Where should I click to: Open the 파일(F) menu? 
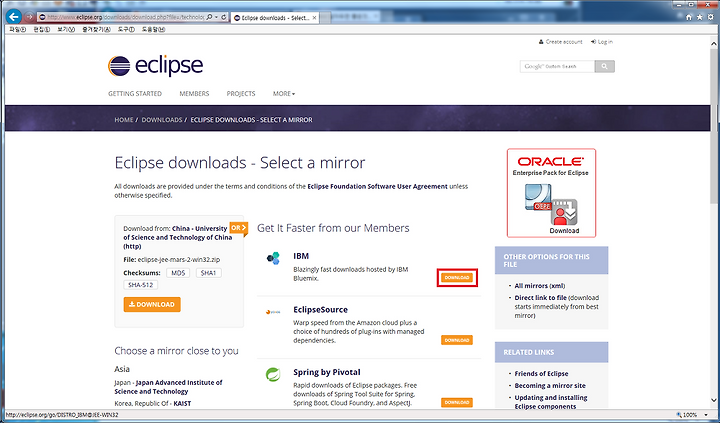[x=17, y=29]
